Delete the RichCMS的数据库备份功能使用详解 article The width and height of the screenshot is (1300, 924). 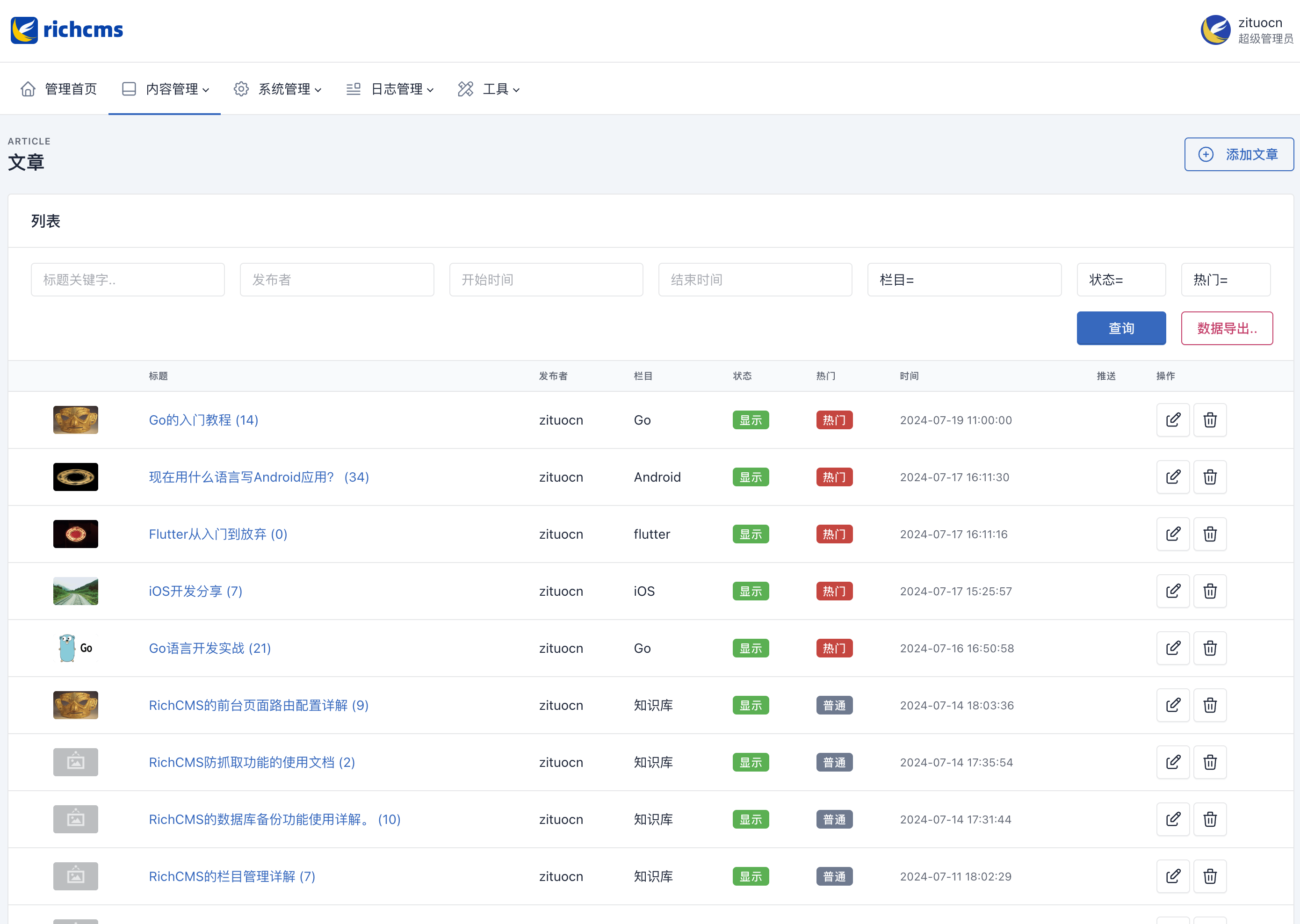[1210, 819]
